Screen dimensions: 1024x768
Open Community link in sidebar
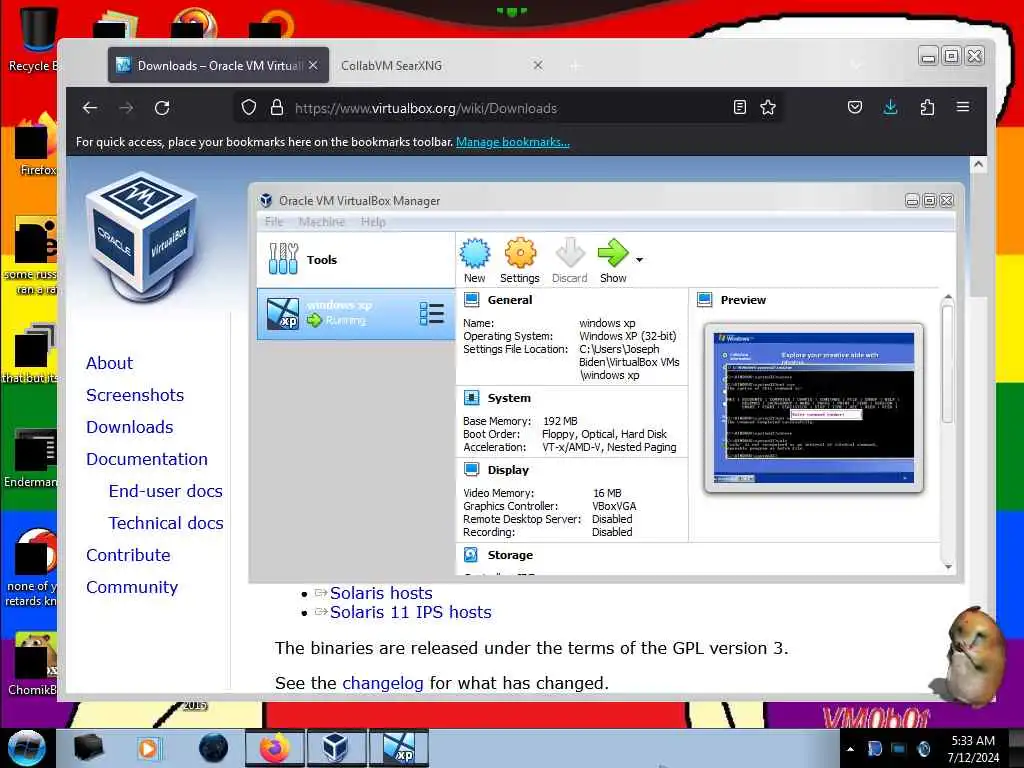point(132,587)
